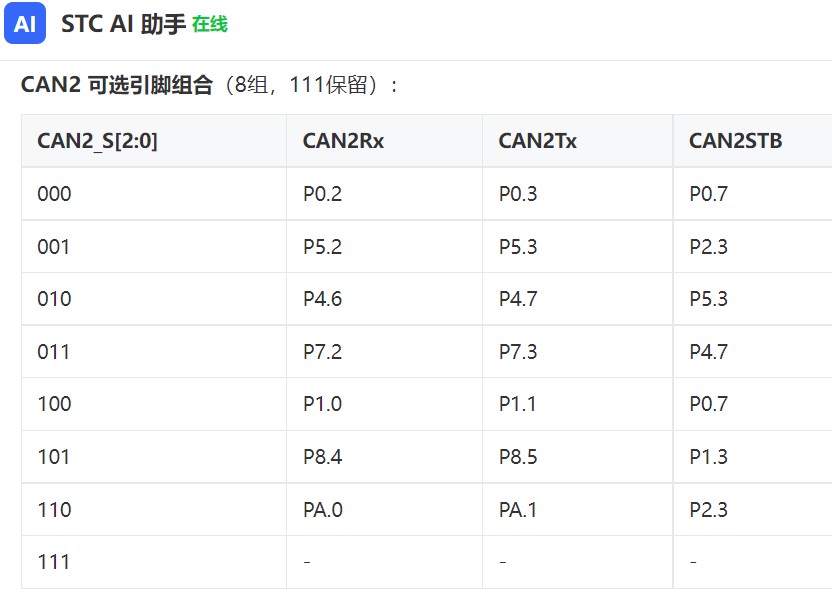Click the STC AI 助手 title
Screen dimensions: 832x600
[123, 24]
